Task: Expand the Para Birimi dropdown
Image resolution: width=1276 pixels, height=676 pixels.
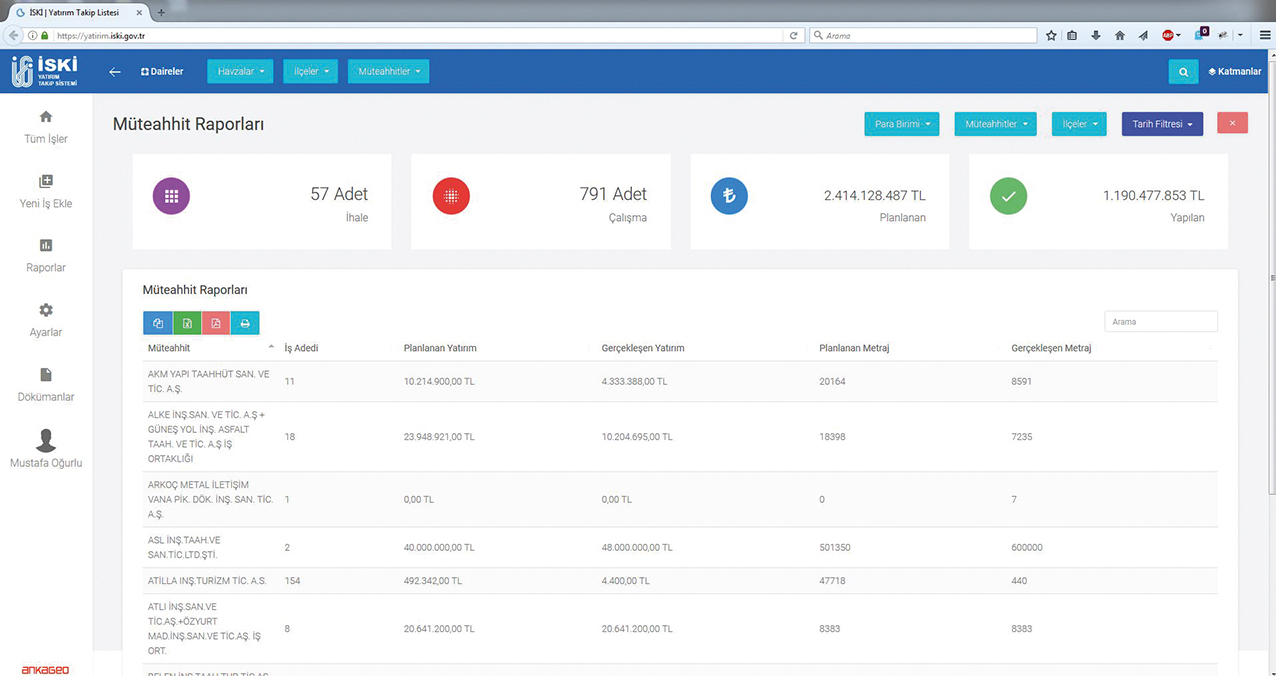Action: click(902, 124)
